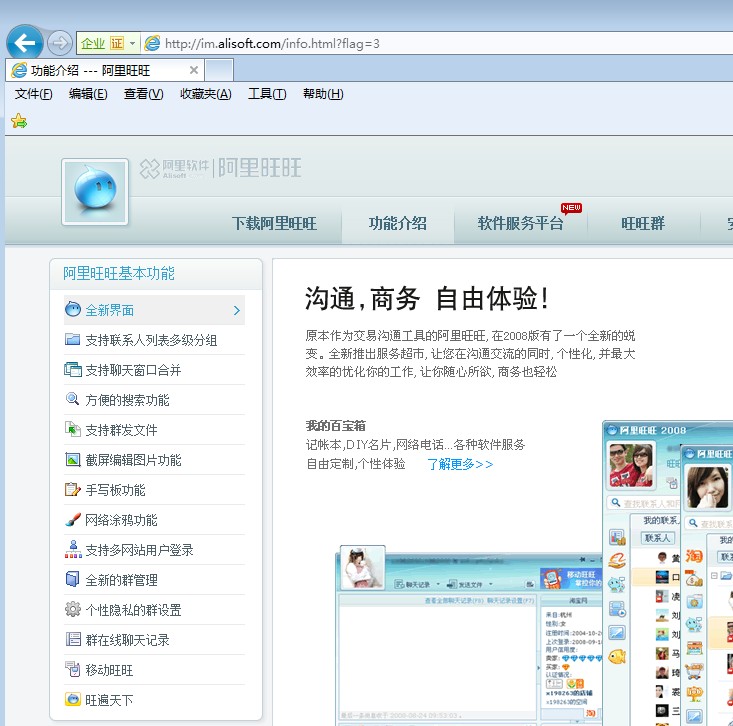Open 手写板功能 feature link

(115, 490)
